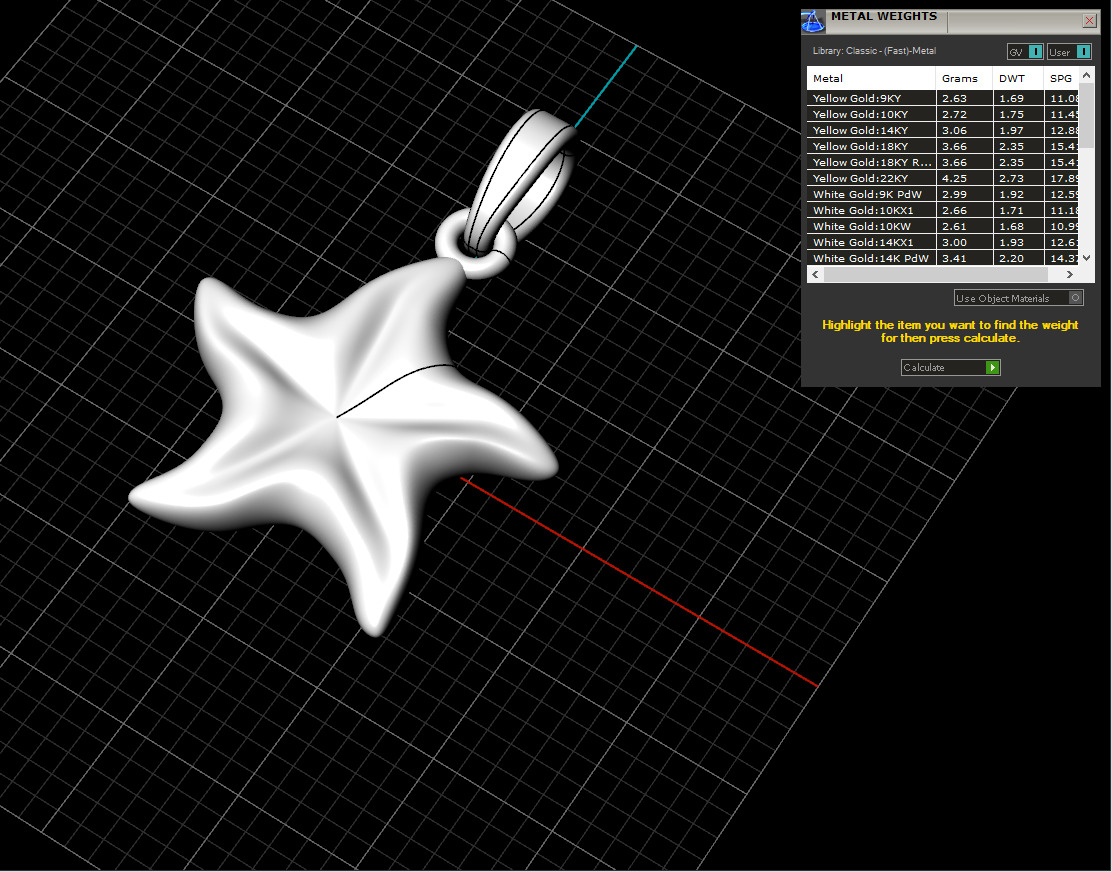Select the Yellow Gold:9KY row

click(x=943, y=99)
